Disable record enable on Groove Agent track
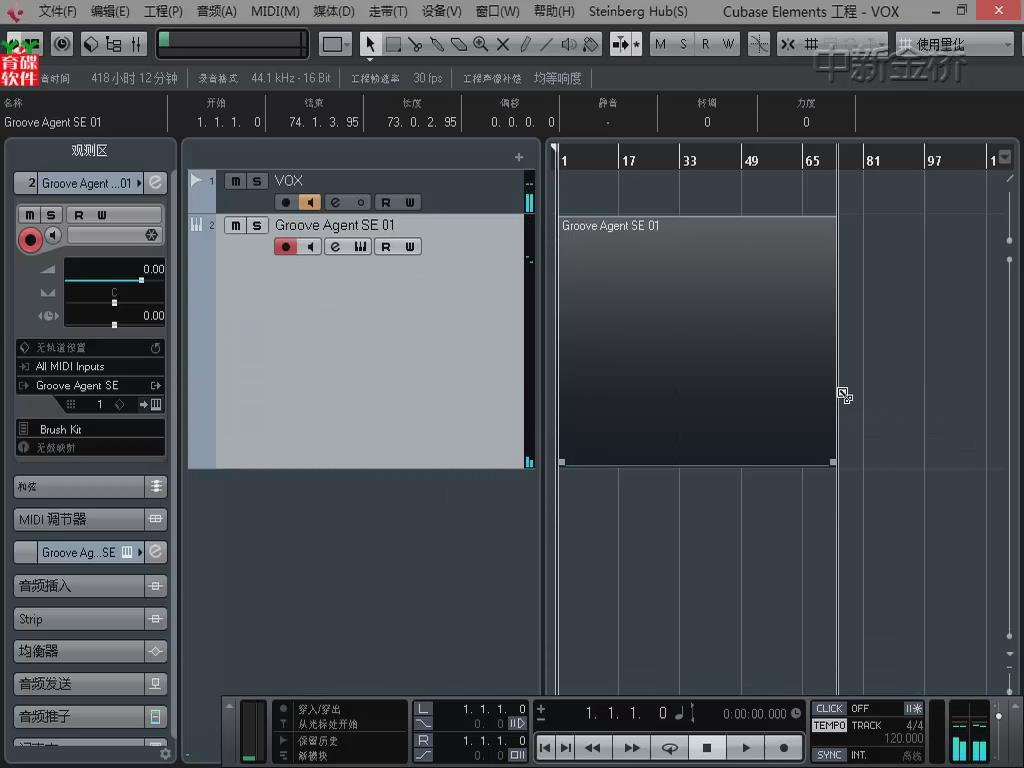 (x=285, y=247)
